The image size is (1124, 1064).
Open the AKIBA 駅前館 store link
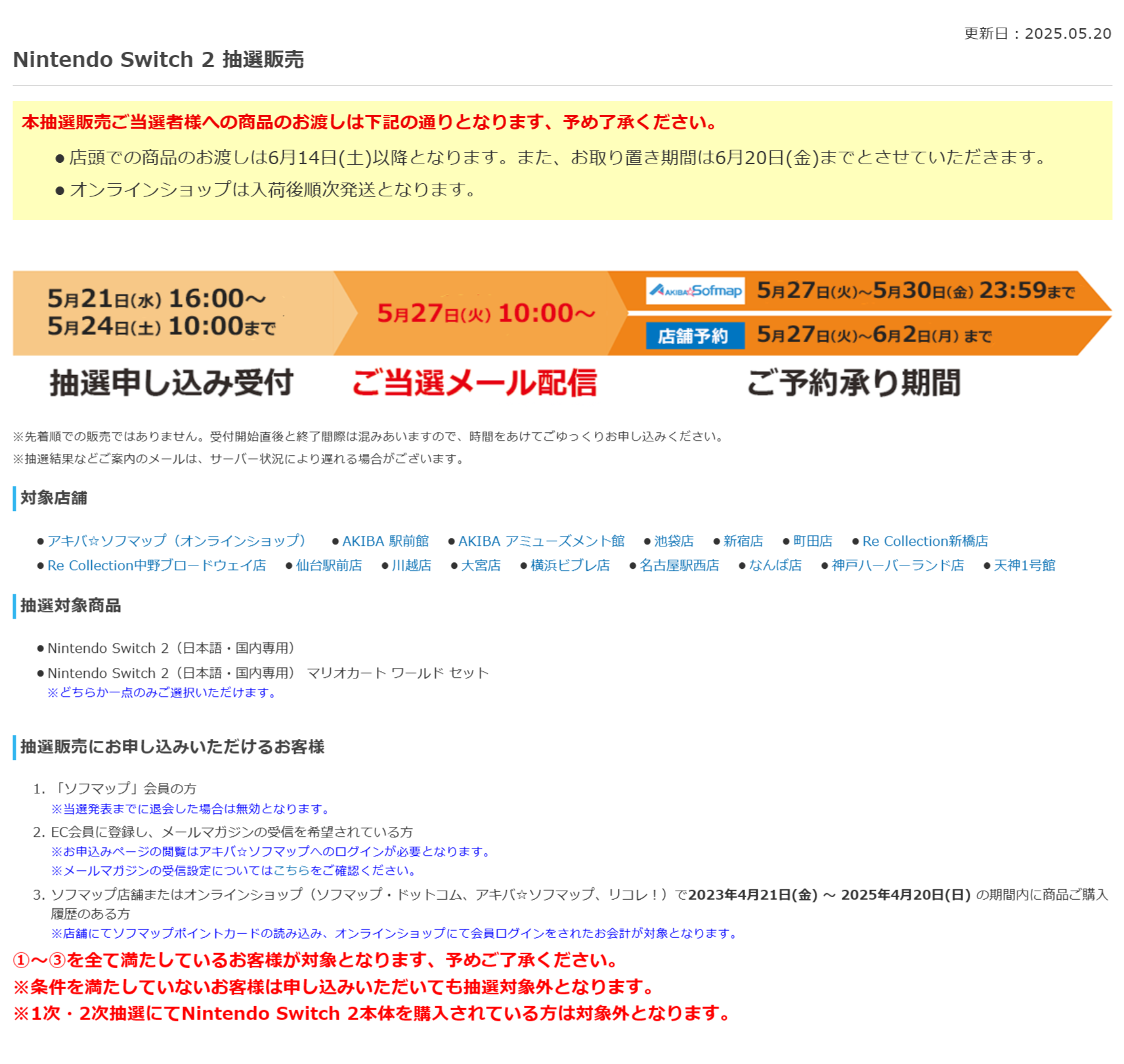click(x=385, y=541)
